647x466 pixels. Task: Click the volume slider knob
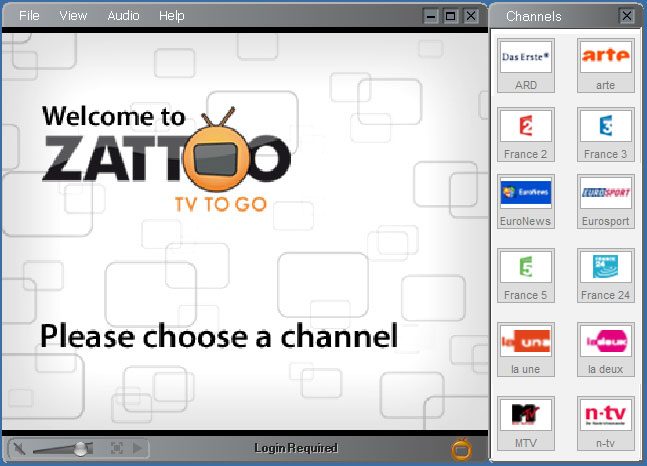pos(80,449)
